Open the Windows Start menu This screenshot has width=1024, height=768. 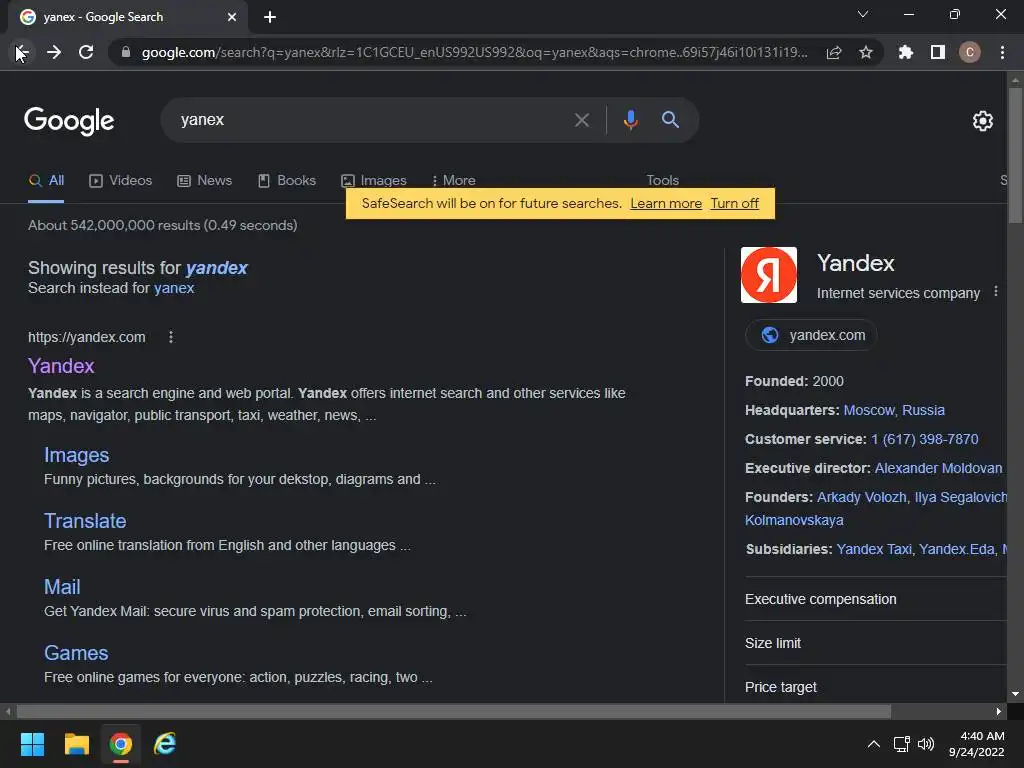(x=32, y=744)
